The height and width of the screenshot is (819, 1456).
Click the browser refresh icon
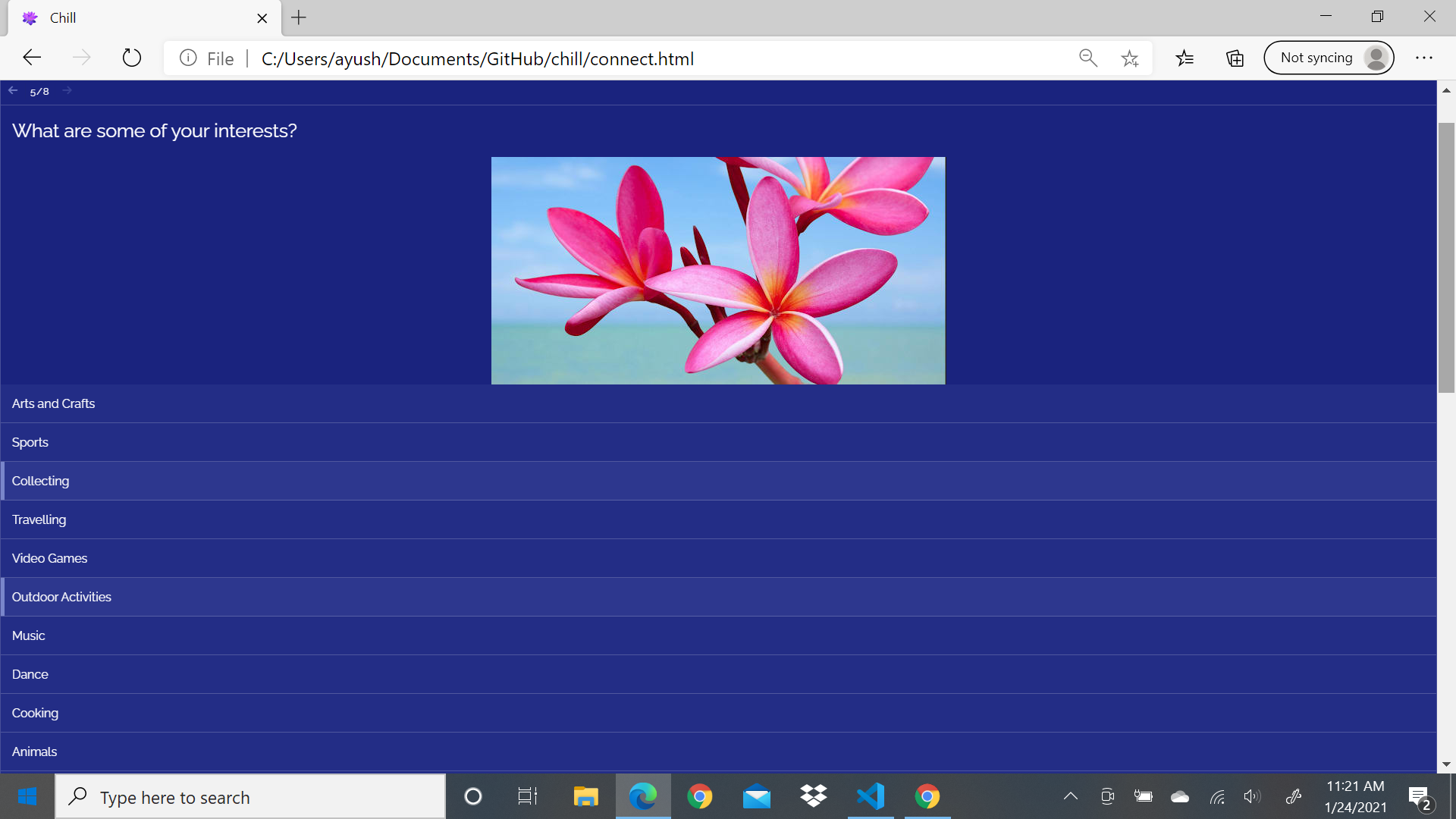pos(131,58)
